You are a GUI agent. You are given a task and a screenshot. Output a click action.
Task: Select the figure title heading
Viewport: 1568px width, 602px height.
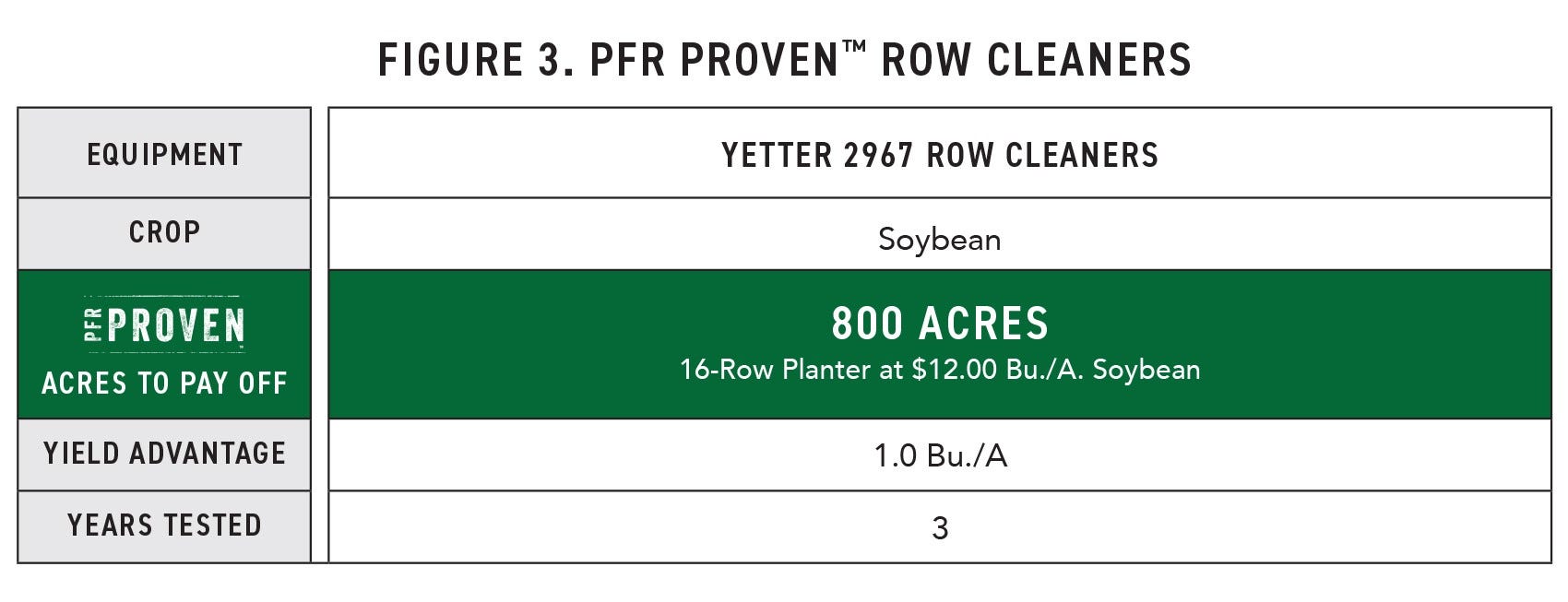pyautogui.click(x=785, y=60)
